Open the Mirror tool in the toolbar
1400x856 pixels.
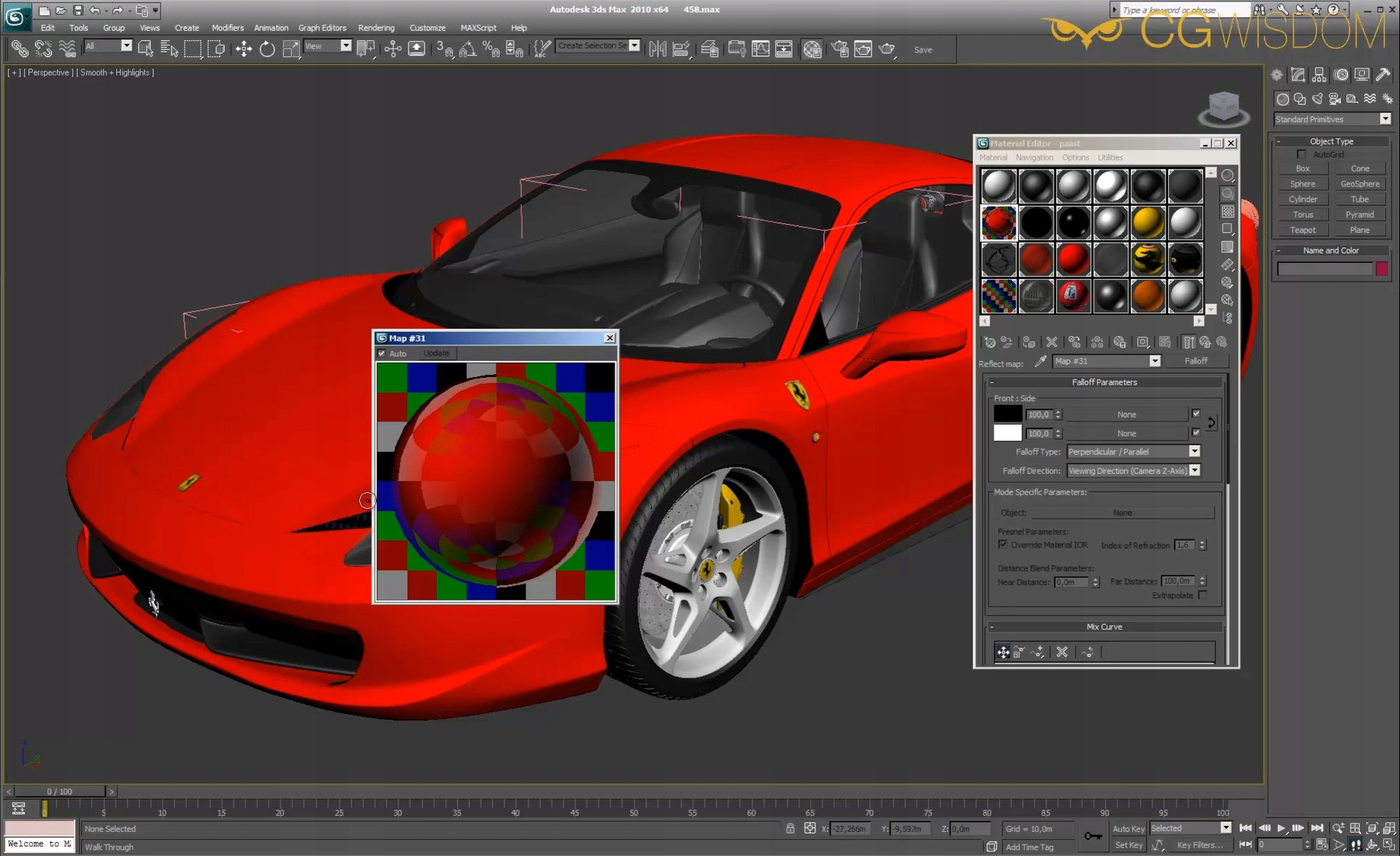tap(657, 49)
